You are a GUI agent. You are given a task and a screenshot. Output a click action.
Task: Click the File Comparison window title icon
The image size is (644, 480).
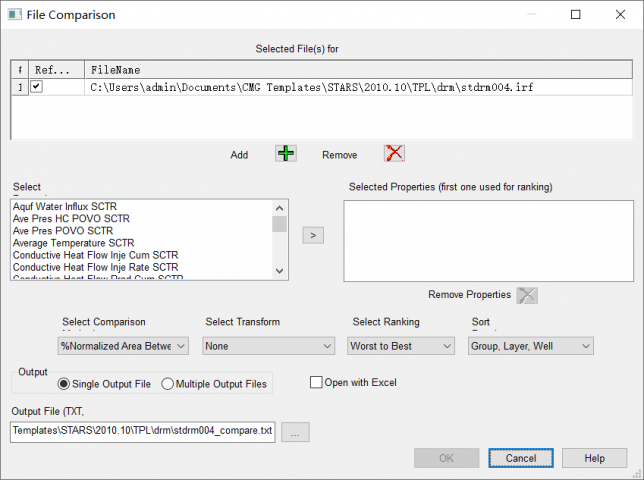pos(14,15)
